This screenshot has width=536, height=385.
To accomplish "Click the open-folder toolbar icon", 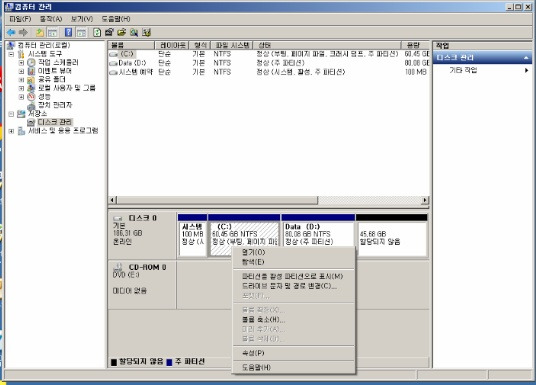I will 122,32.
